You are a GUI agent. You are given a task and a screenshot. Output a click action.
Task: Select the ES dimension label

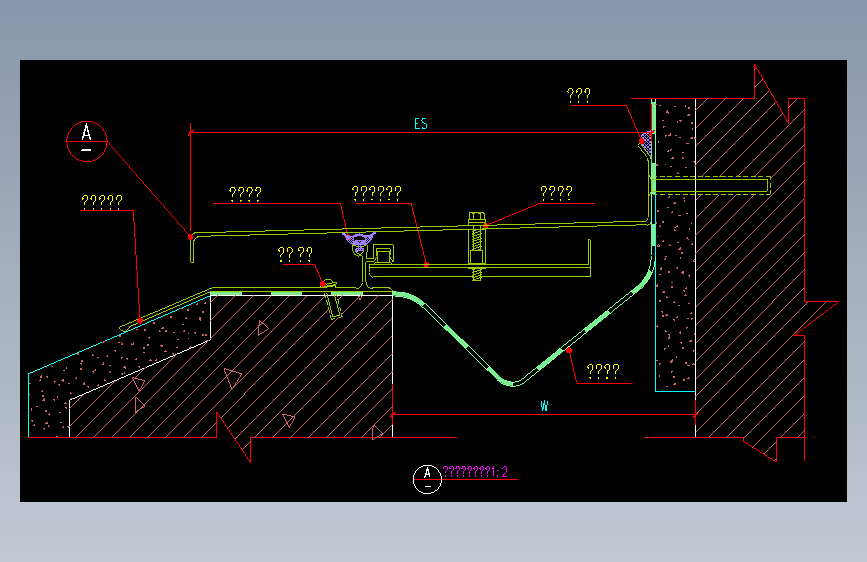click(421, 124)
